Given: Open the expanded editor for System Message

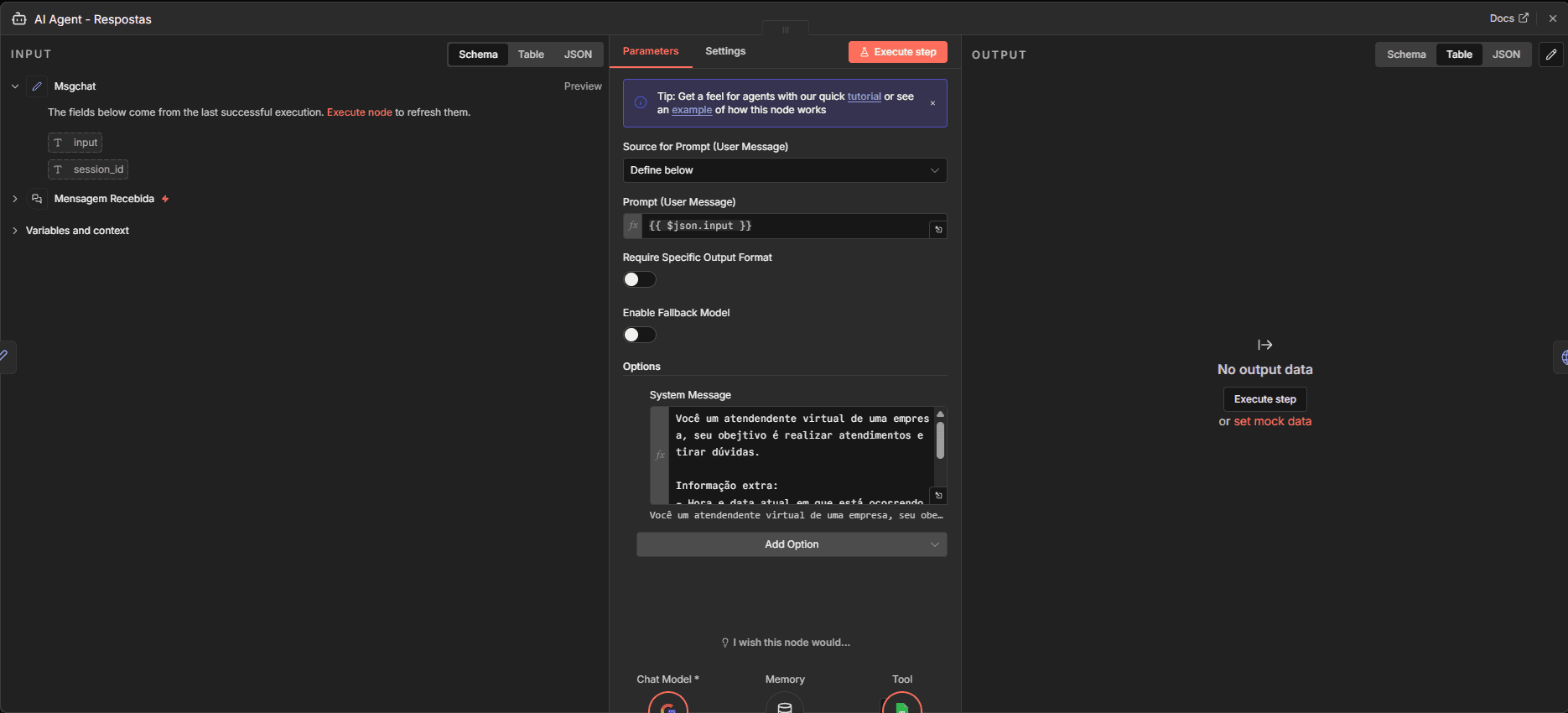Looking at the screenshot, I should (938, 496).
